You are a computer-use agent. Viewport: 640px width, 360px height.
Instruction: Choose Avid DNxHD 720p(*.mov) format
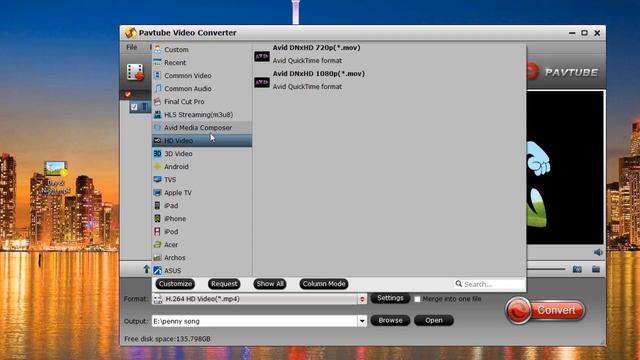pos(316,48)
